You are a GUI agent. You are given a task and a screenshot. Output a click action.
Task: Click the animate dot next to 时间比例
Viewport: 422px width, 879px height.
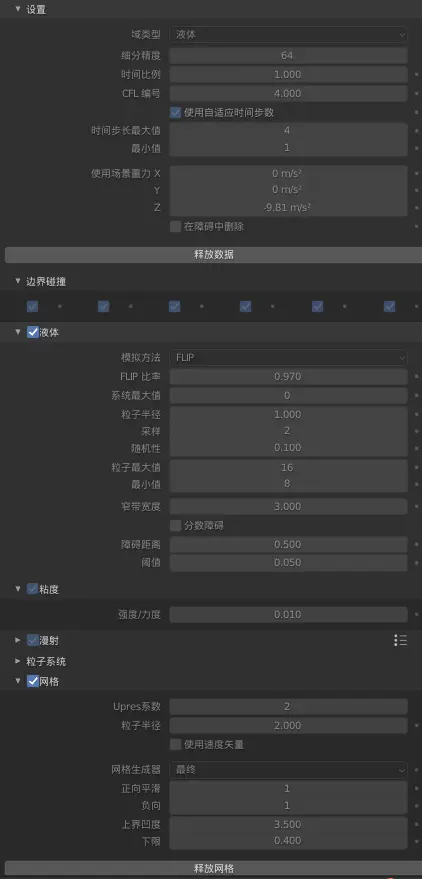[x=416, y=75]
